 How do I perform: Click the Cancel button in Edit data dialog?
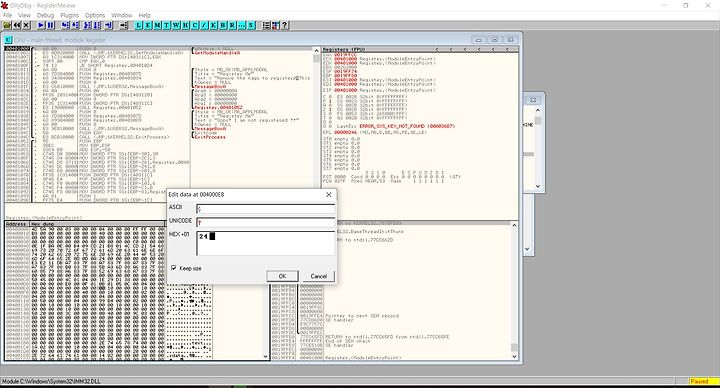tap(319, 276)
